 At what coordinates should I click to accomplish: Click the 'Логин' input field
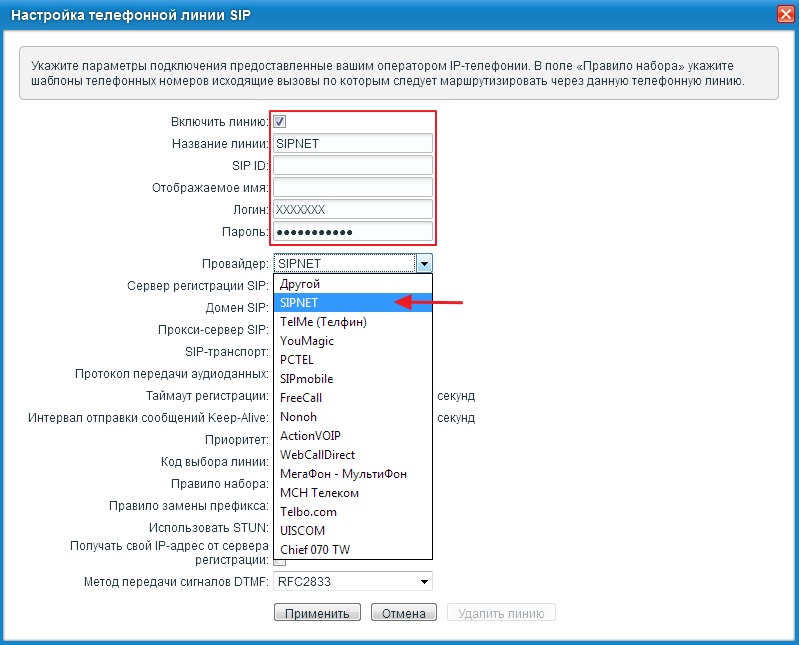pyautogui.click(x=352, y=210)
